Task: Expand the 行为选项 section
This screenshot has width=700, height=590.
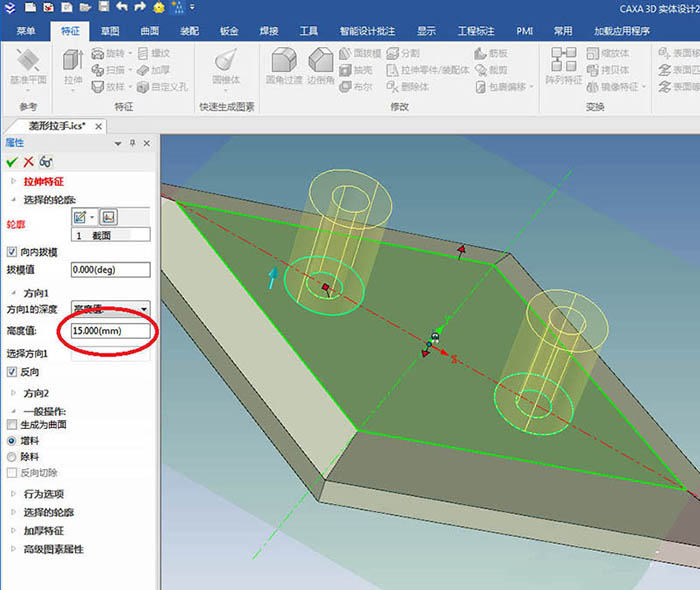Action: click(x=13, y=494)
